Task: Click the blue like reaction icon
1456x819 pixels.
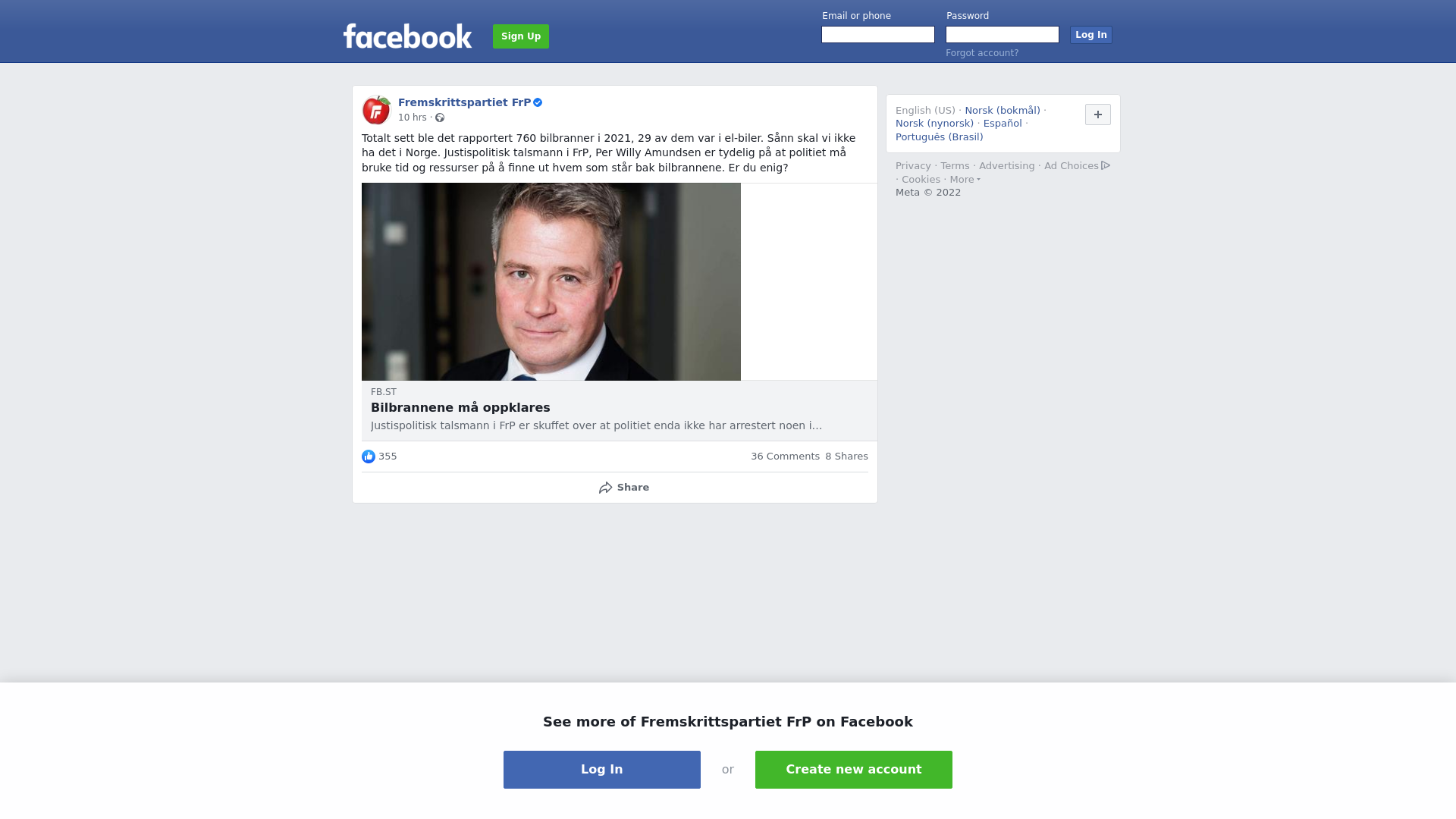Action: pyautogui.click(x=369, y=457)
